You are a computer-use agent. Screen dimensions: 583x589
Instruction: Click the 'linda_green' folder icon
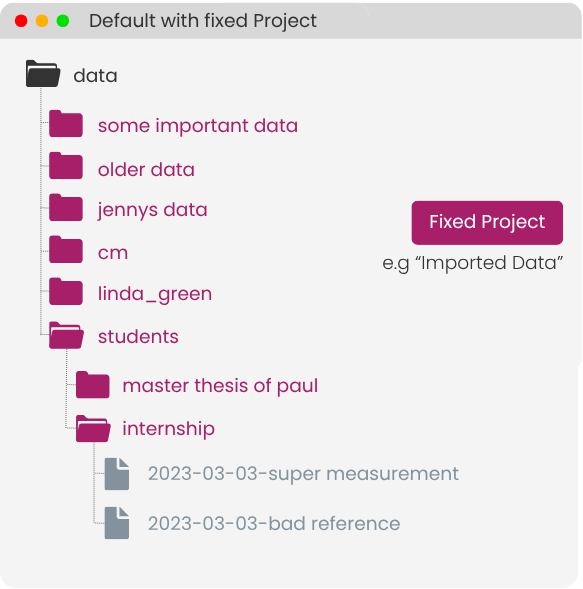(66, 291)
